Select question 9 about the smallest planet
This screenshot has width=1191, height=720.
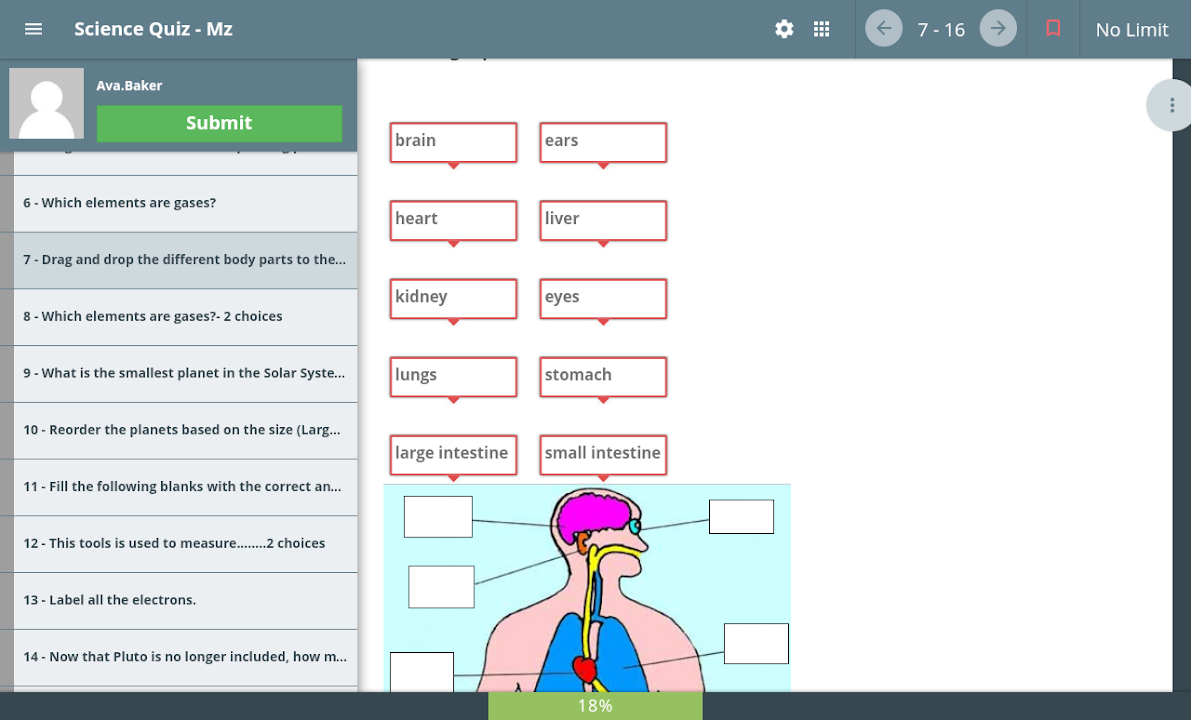point(185,373)
